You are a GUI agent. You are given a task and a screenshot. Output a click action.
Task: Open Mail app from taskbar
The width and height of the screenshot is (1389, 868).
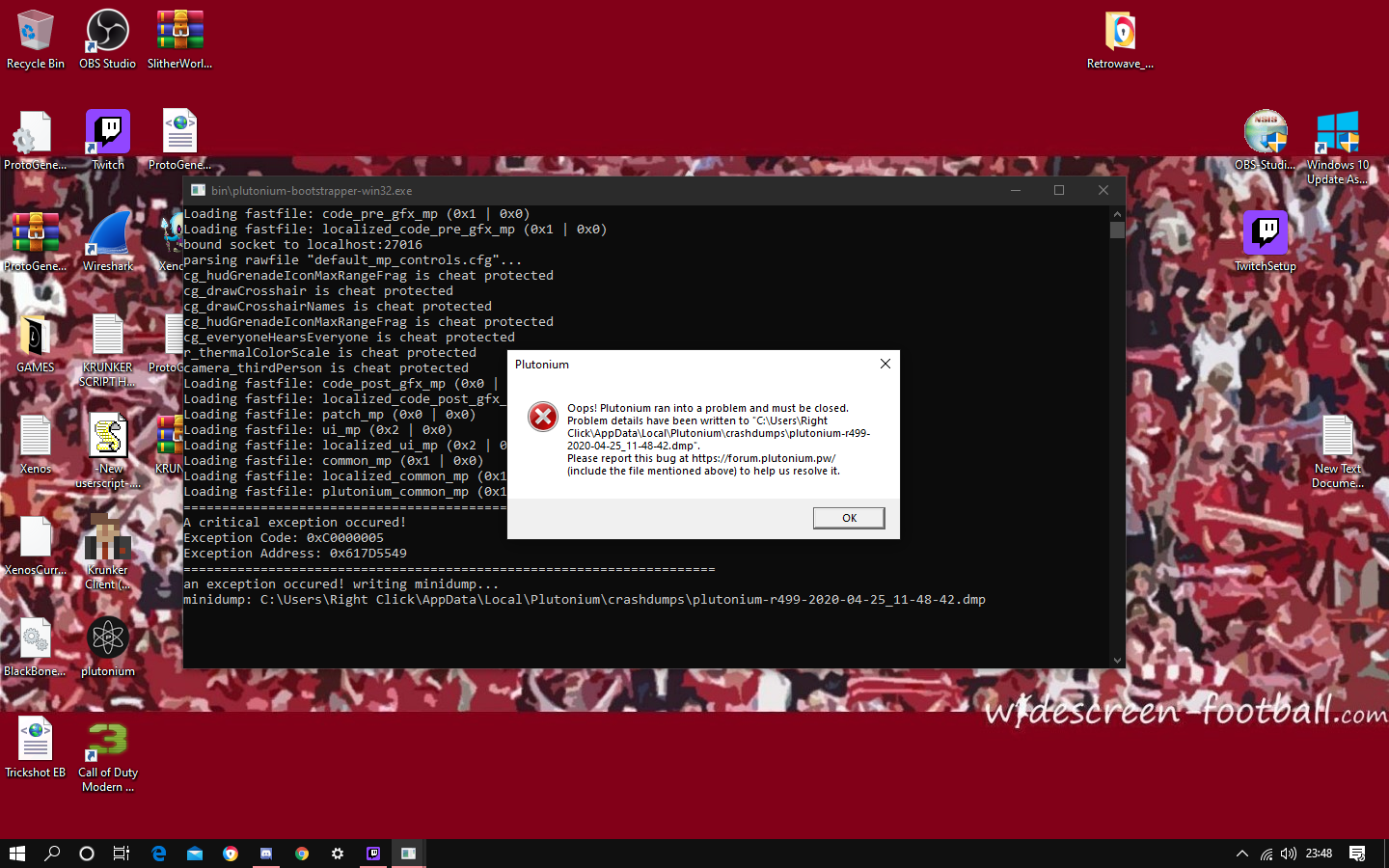(195, 854)
